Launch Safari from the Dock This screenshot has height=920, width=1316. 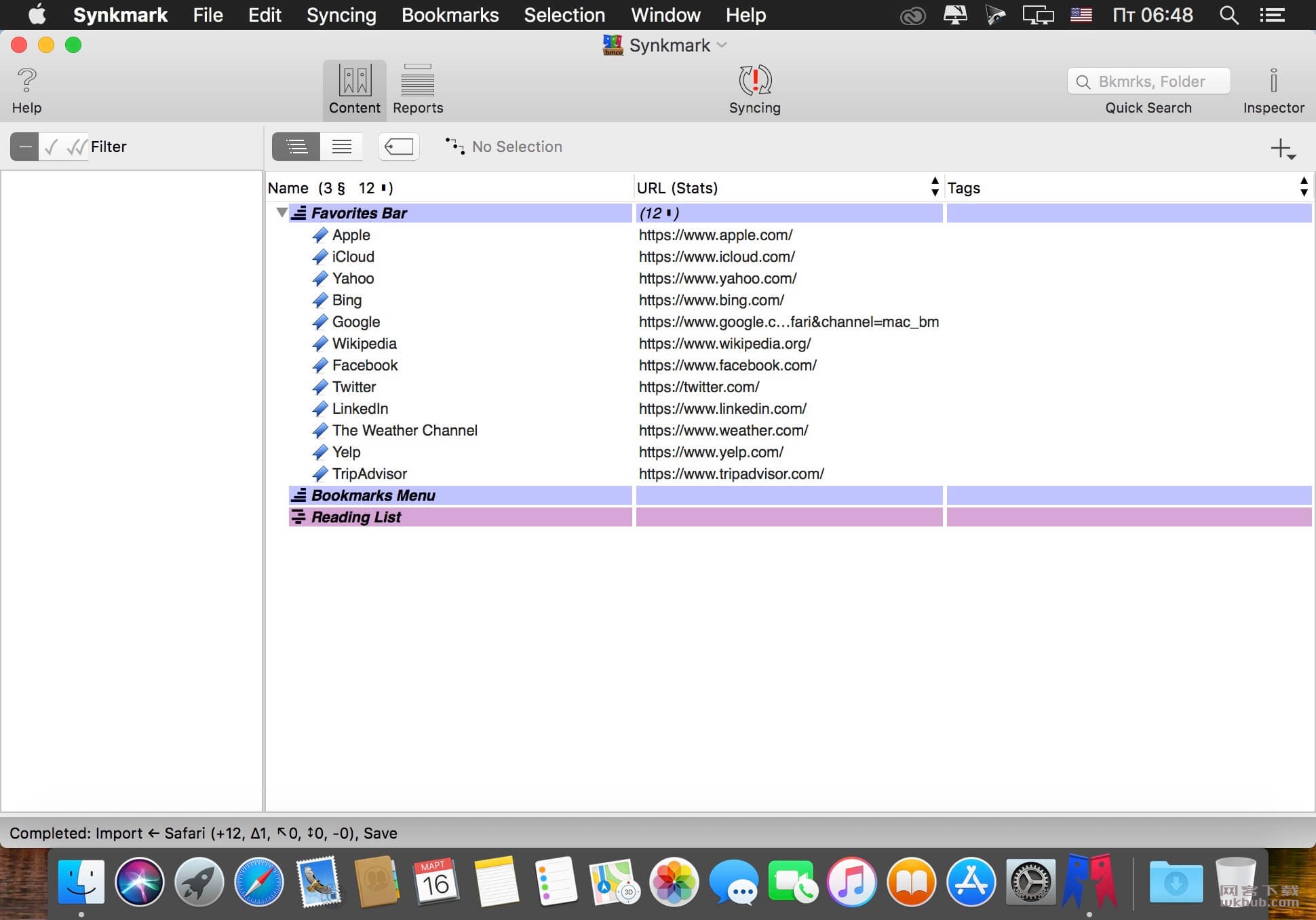coord(258,882)
